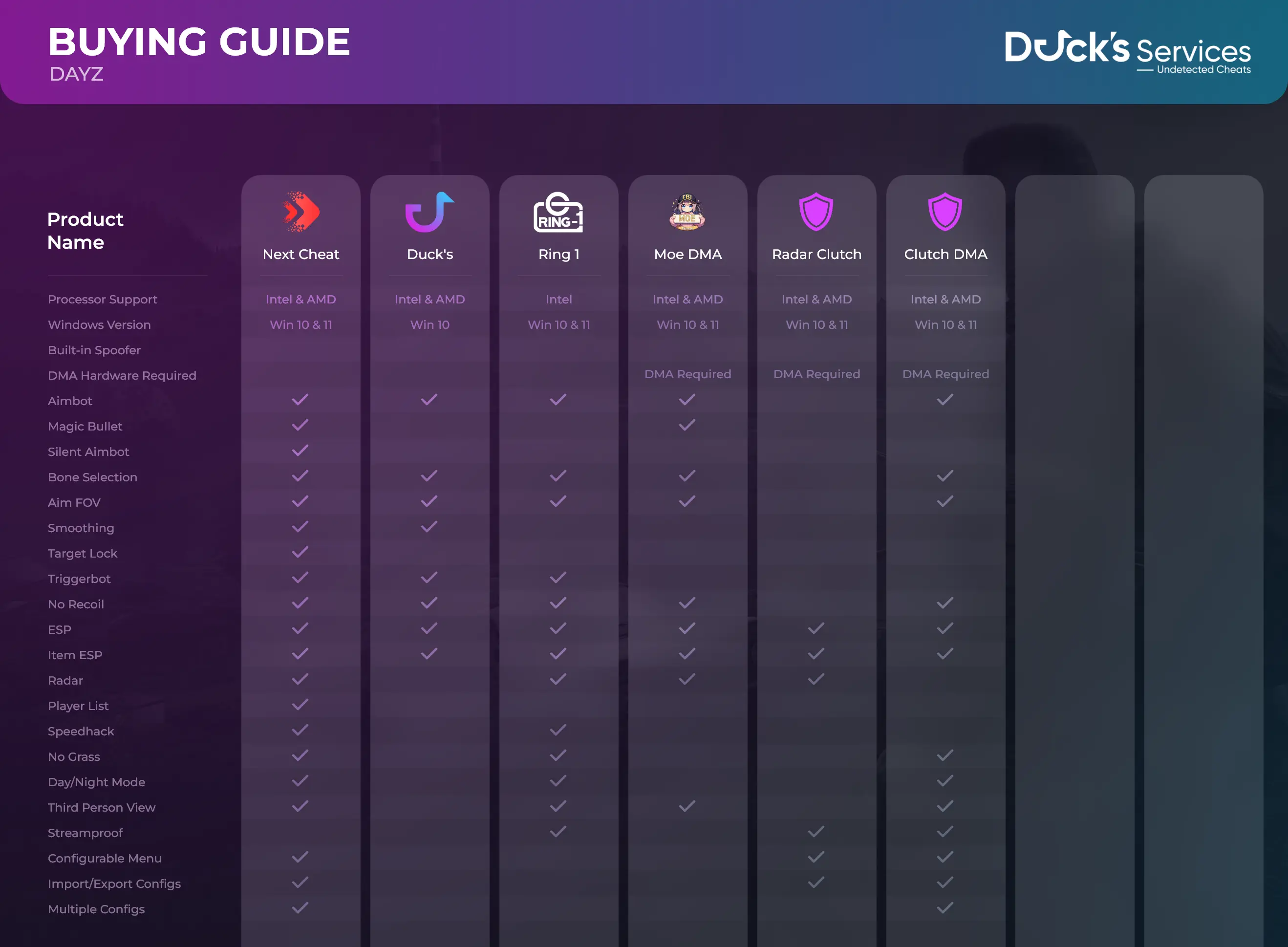Click the Windows Version row label
This screenshot has height=947, width=1288.
coord(99,324)
